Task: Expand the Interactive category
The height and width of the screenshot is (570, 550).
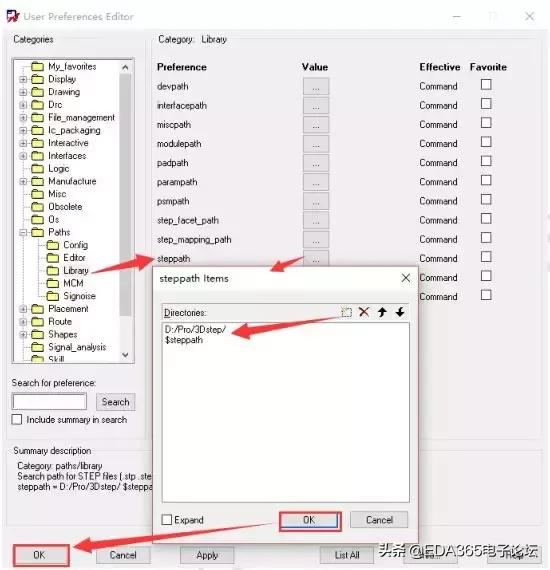Action: [x=23, y=143]
